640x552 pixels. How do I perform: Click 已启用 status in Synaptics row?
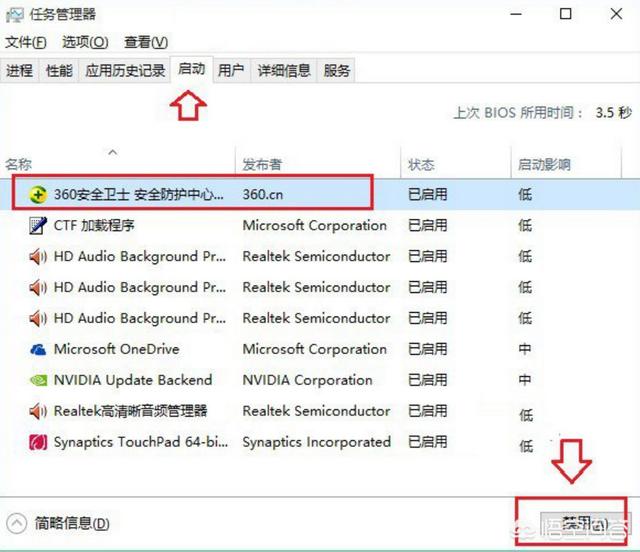coord(427,442)
